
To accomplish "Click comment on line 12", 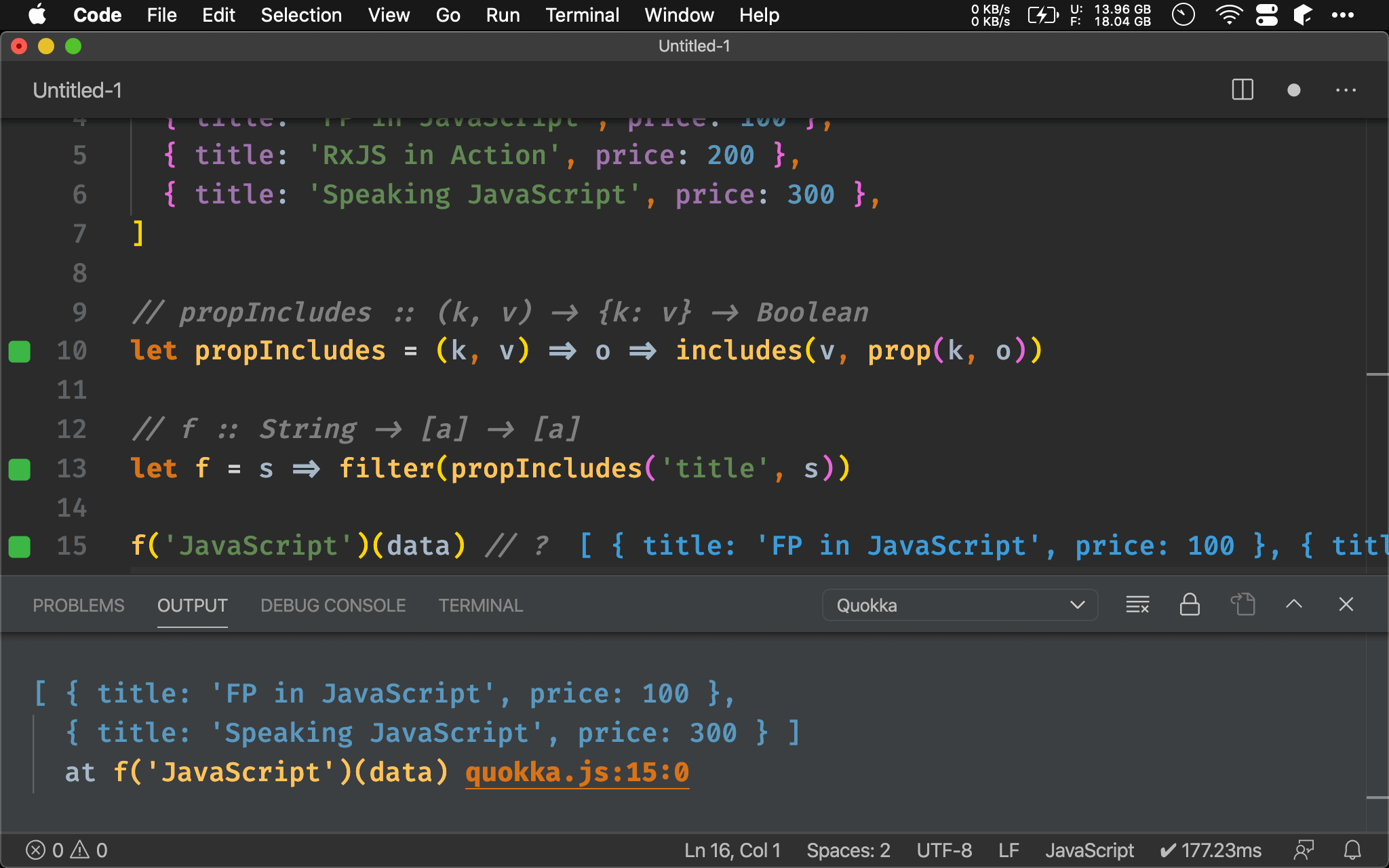I will (357, 429).
